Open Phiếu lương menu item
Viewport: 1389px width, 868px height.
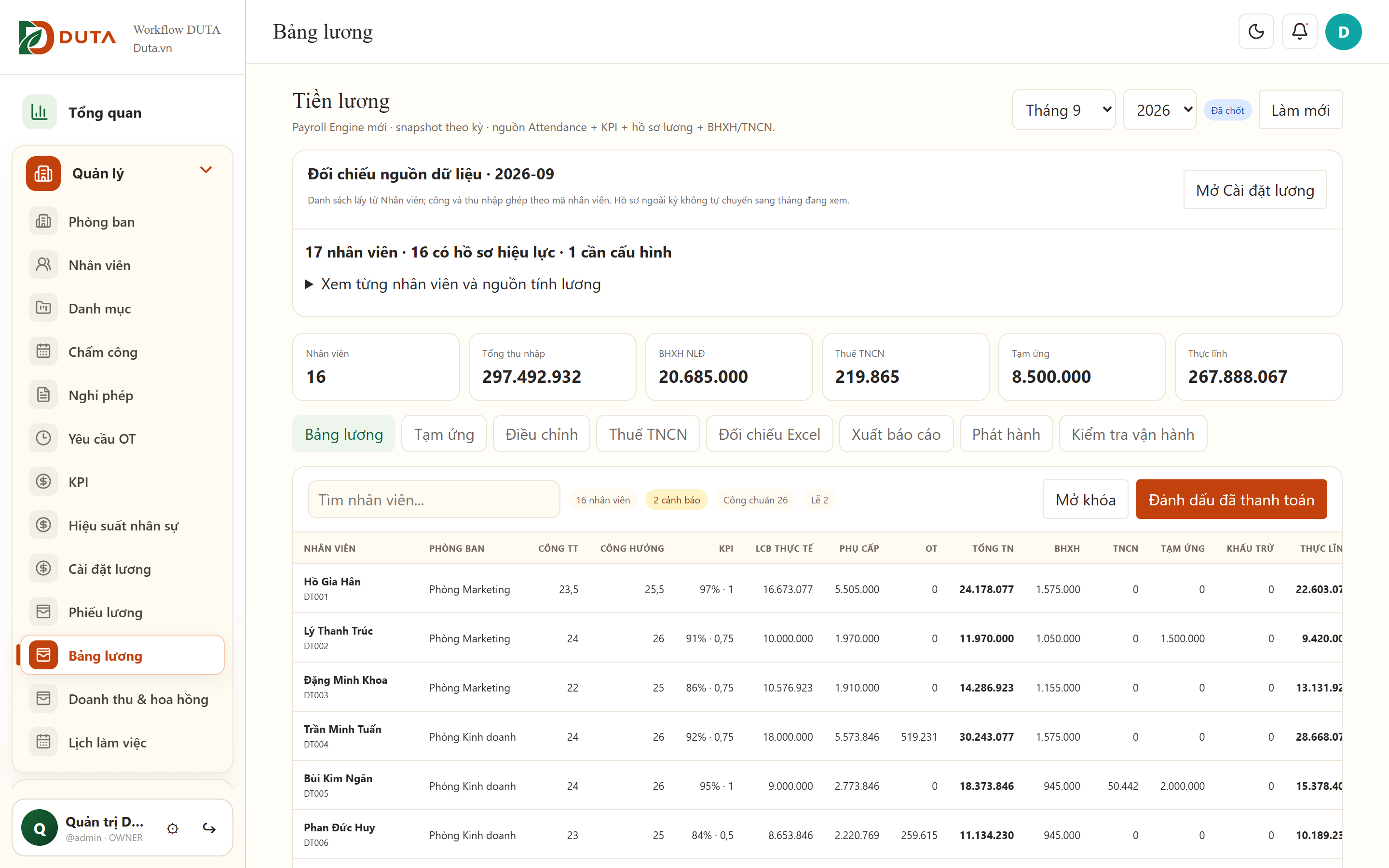click(122, 612)
